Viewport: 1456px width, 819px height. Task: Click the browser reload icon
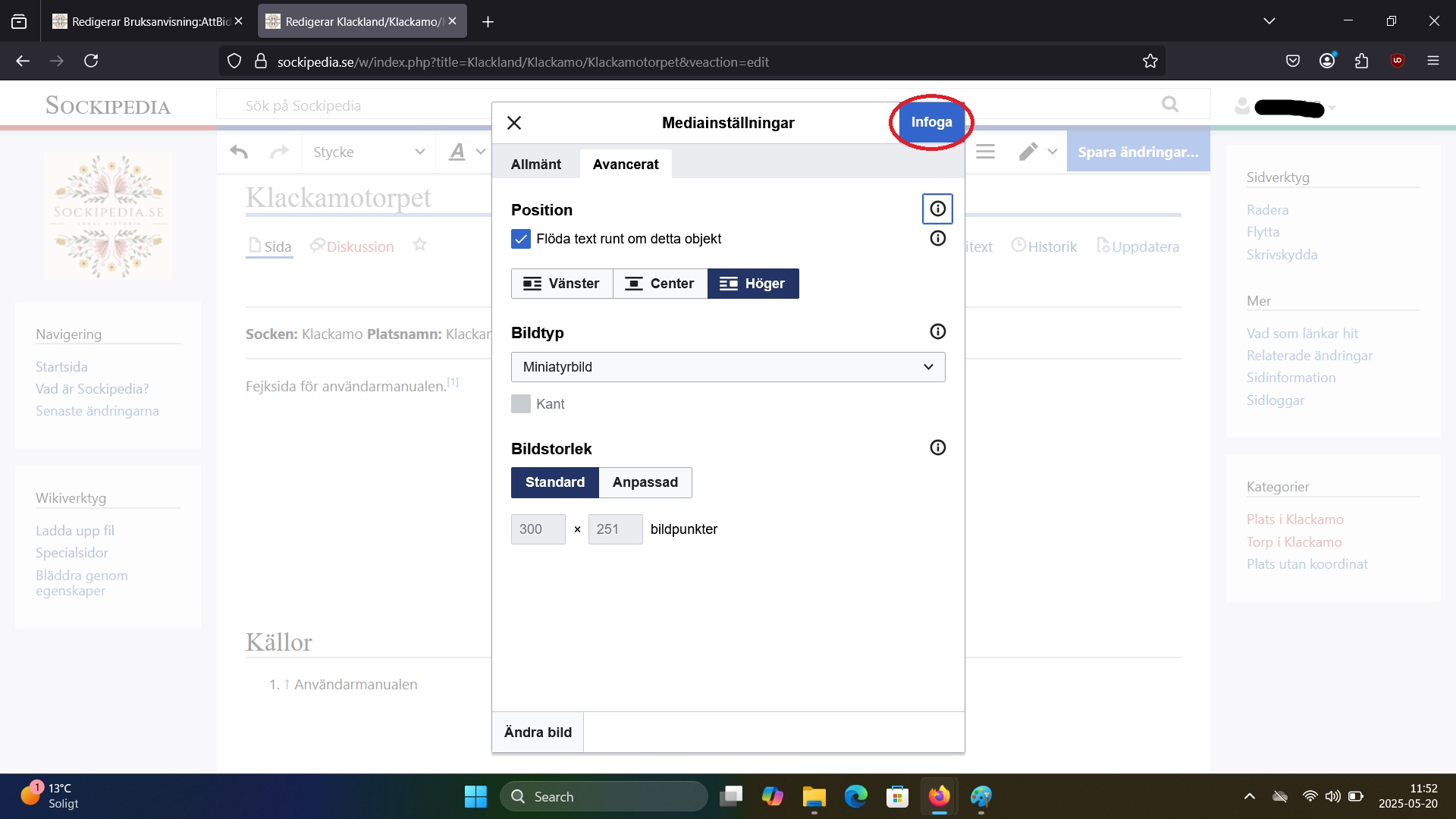[91, 61]
